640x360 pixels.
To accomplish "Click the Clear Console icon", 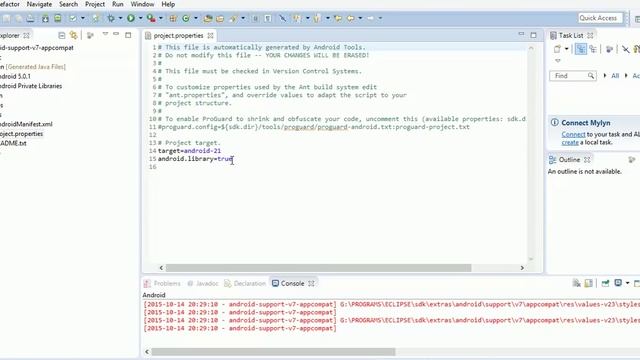I will click(x=576, y=283).
